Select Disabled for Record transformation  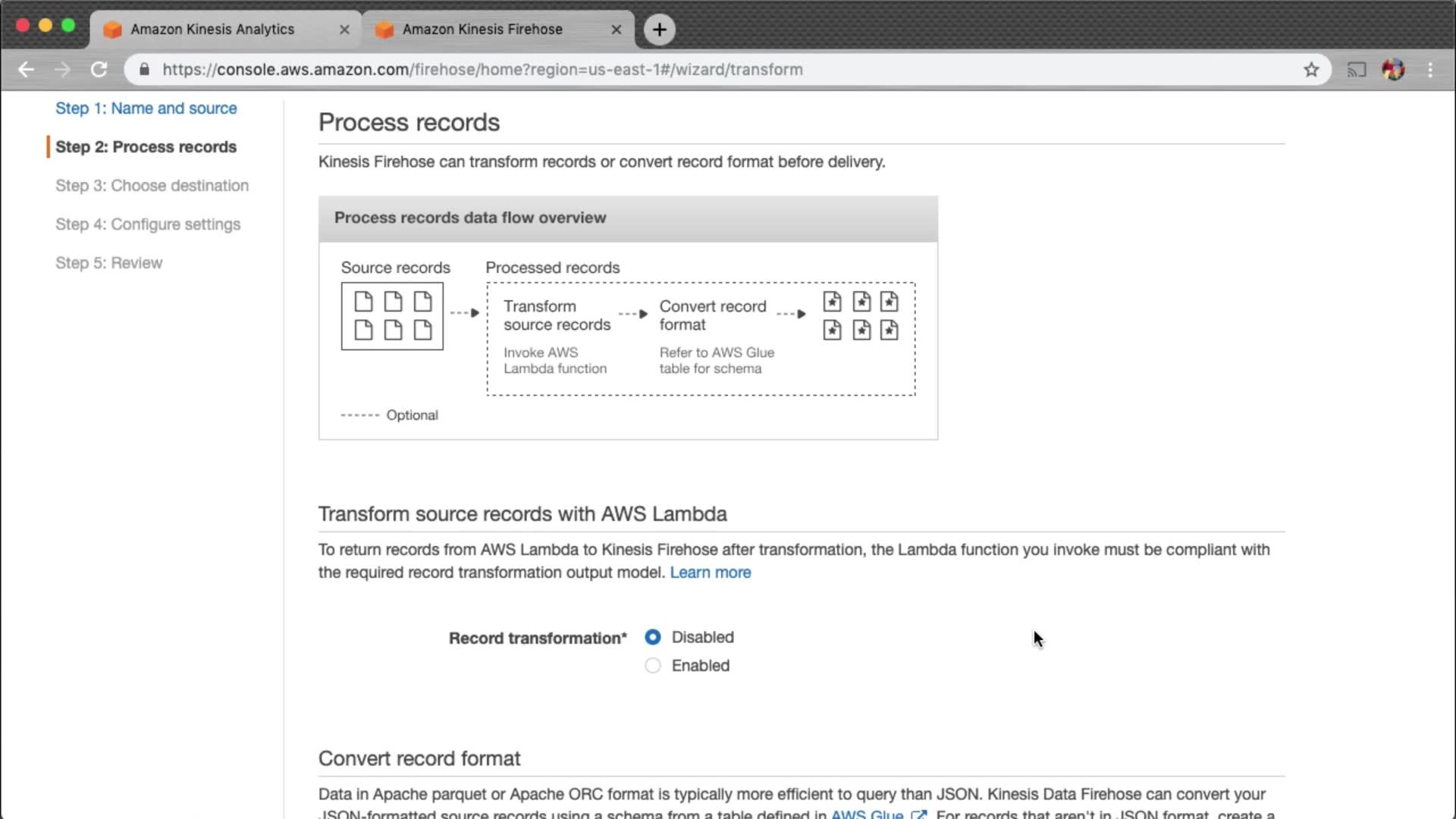pyautogui.click(x=652, y=637)
